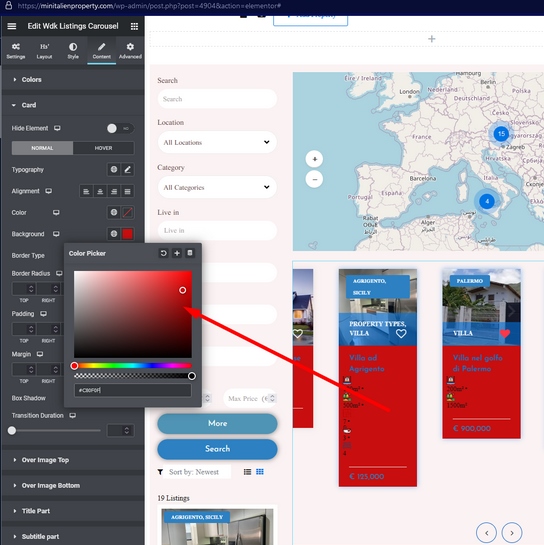Screen dimensions: 544x545
Task: Select the HOVER state tab
Action: point(104,148)
